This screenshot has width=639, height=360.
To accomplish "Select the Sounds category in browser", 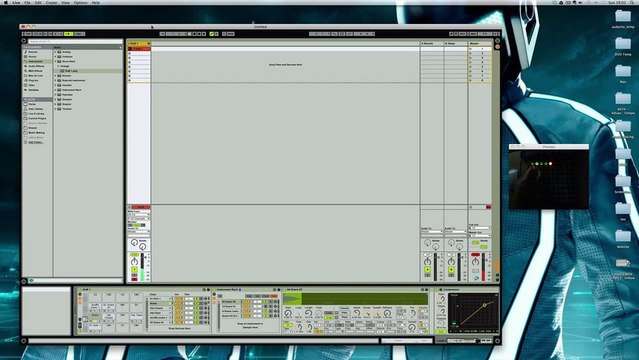I will tap(33, 52).
